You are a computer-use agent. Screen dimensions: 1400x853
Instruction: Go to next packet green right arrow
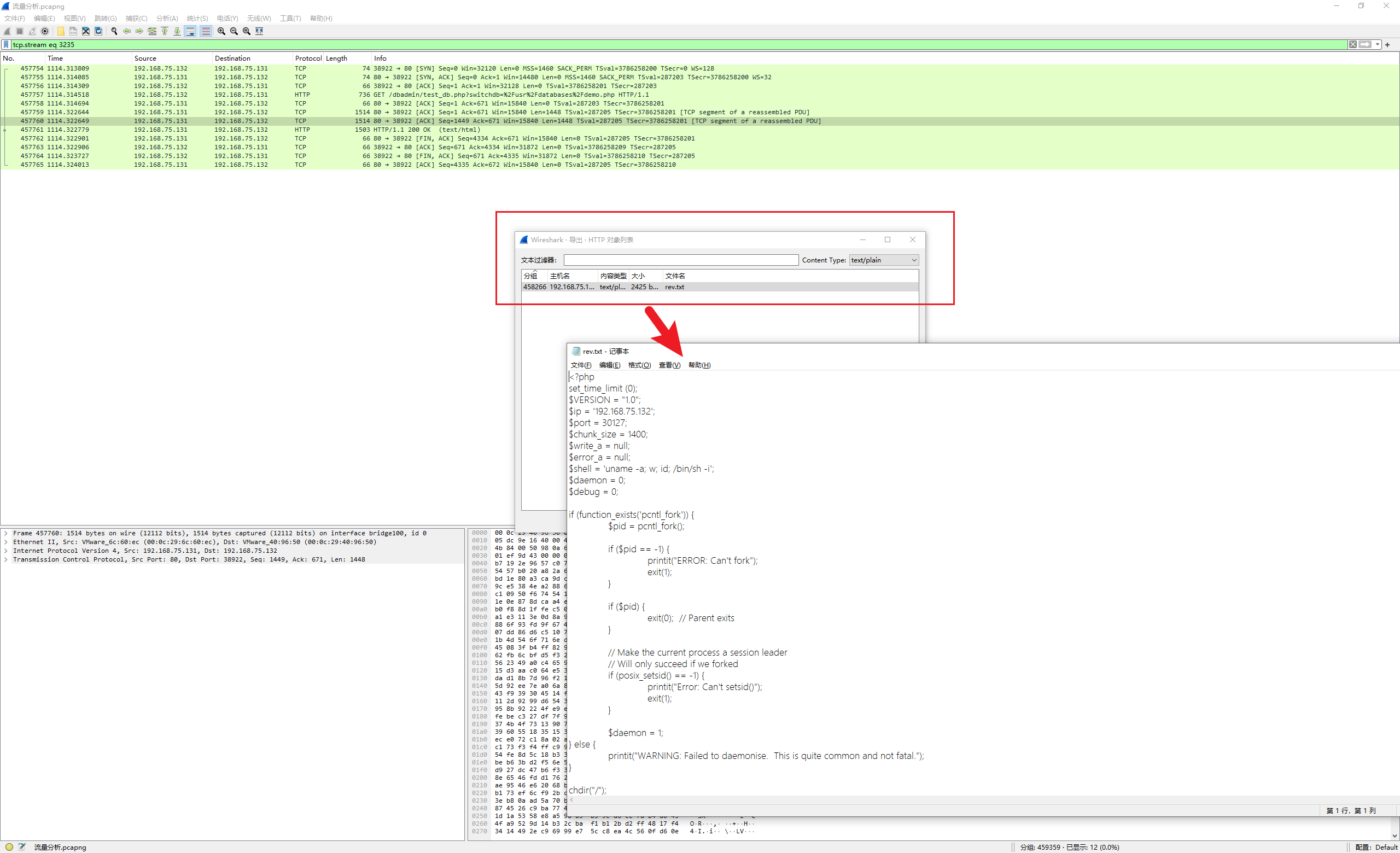139,31
